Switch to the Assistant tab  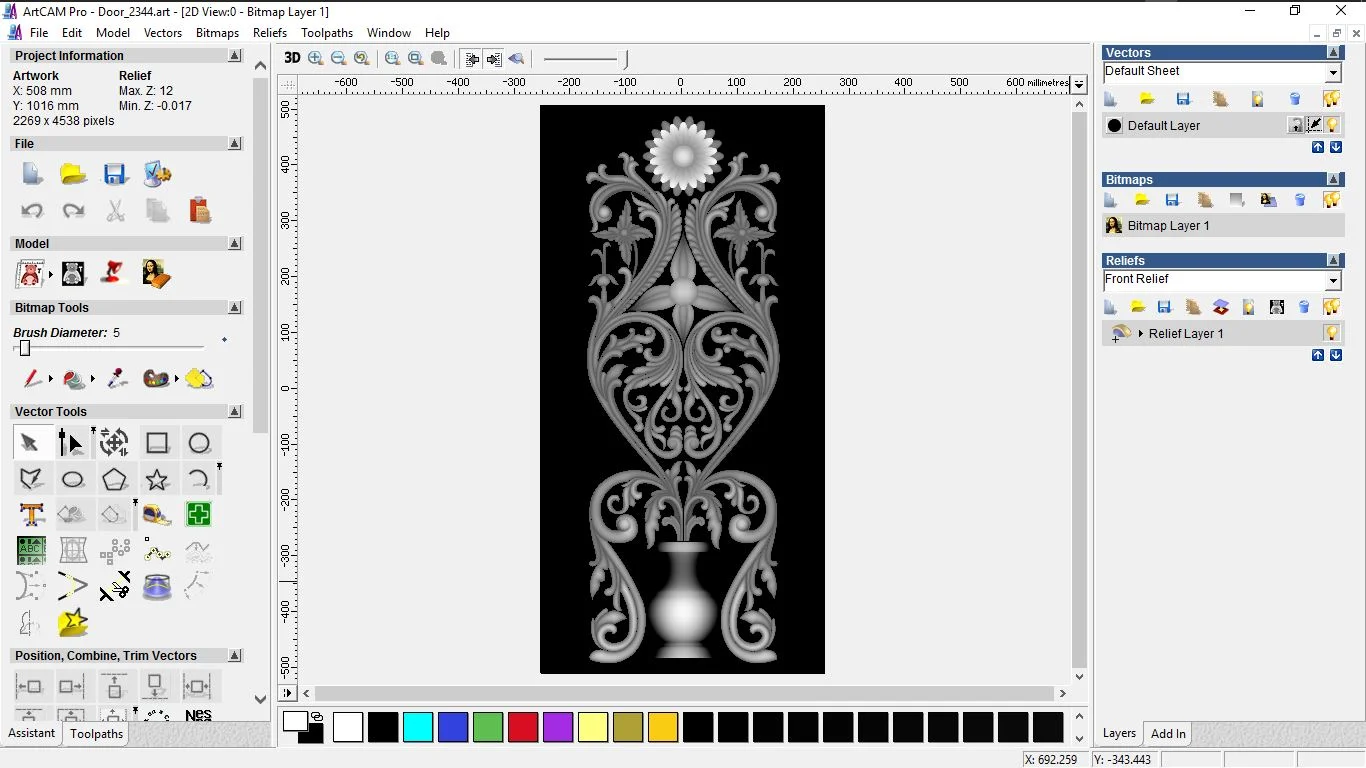(x=32, y=733)
